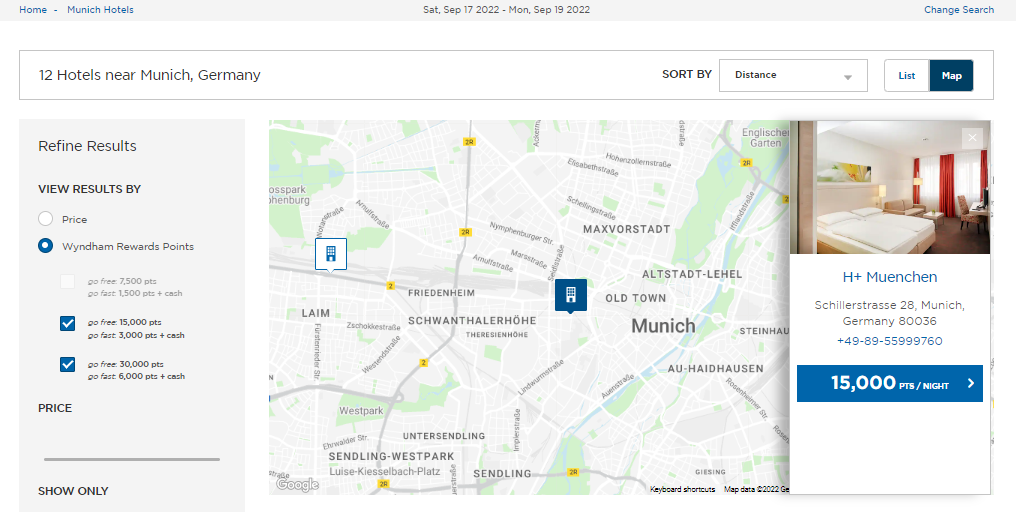Click the Keyboard shortcuts map link
This screenshot has height=512, width=1016.
coord(682,489)
